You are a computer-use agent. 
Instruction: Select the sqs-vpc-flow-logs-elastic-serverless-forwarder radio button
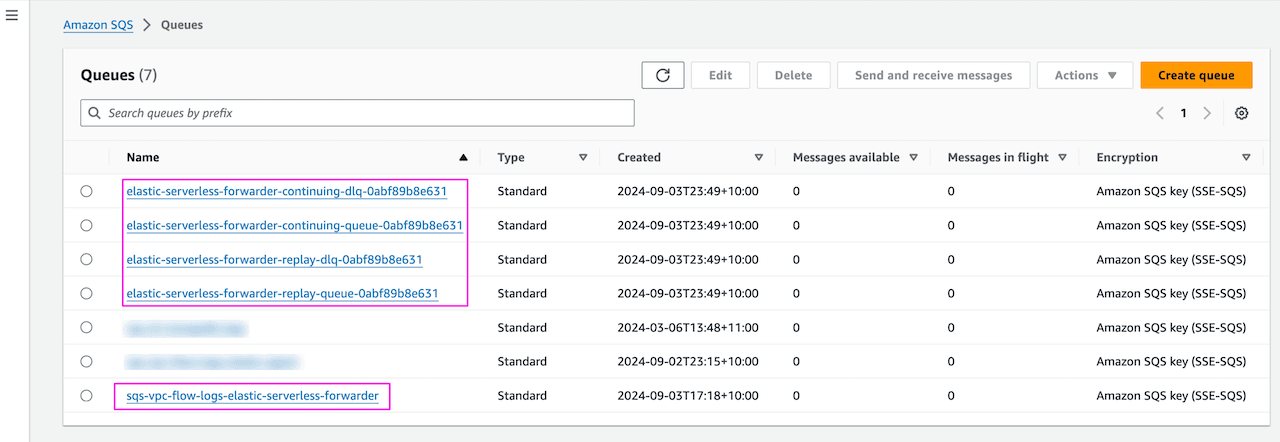[x=86, y=395]
